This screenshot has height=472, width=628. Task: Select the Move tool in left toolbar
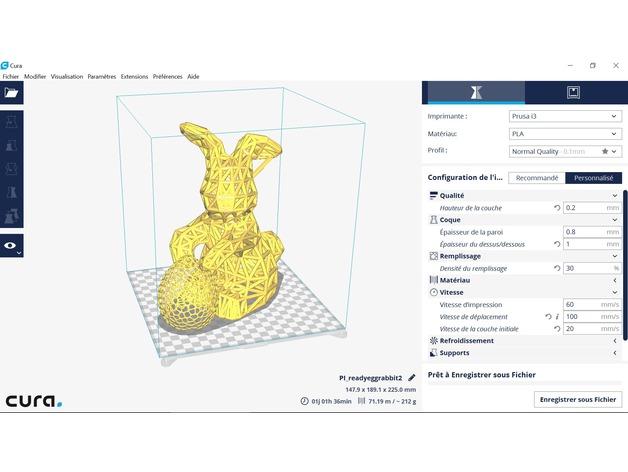point(11,122)
